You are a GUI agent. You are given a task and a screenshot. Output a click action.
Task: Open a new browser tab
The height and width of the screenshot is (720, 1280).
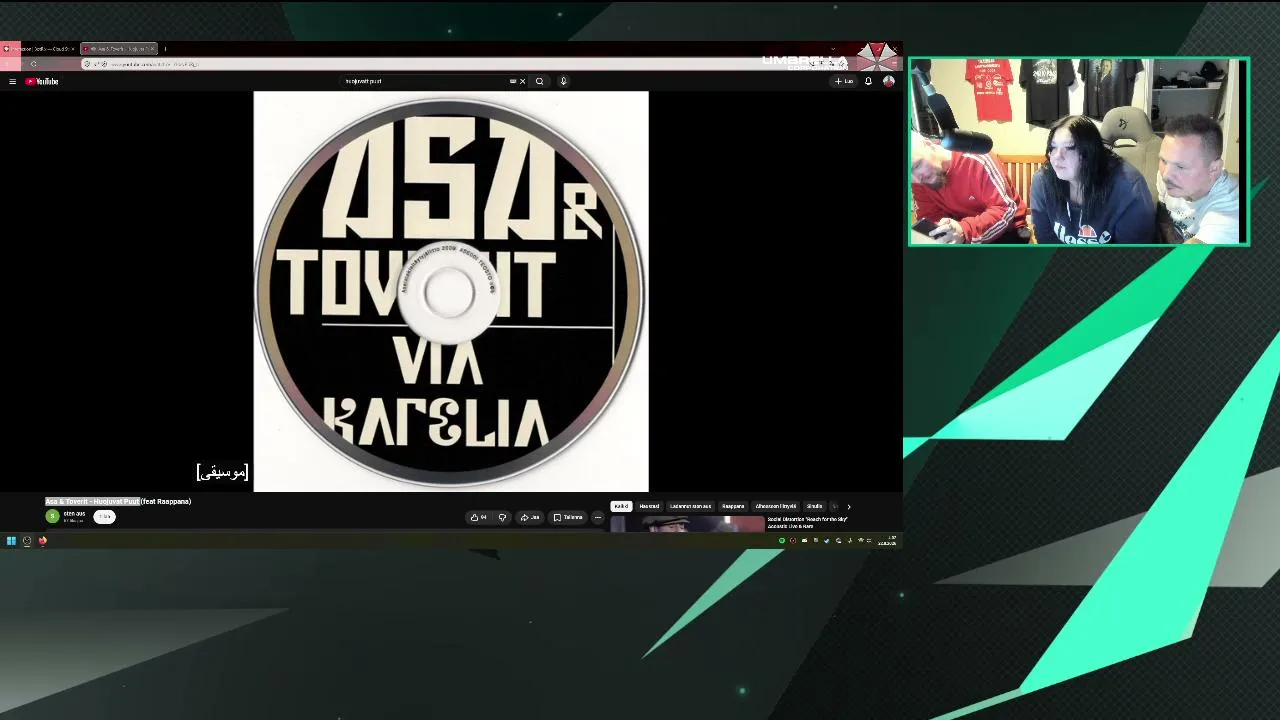[165, 48]
